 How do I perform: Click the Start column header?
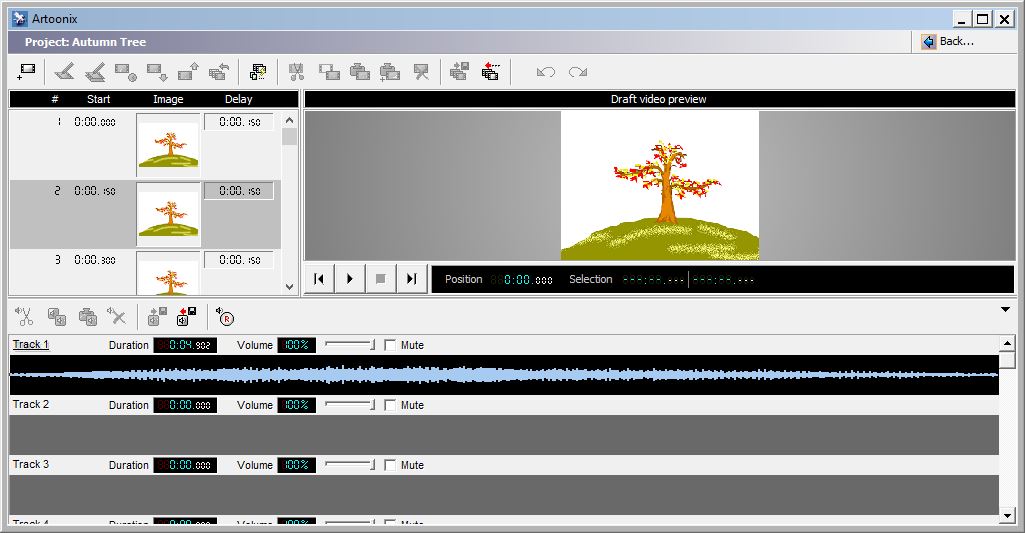click(99, 99)
